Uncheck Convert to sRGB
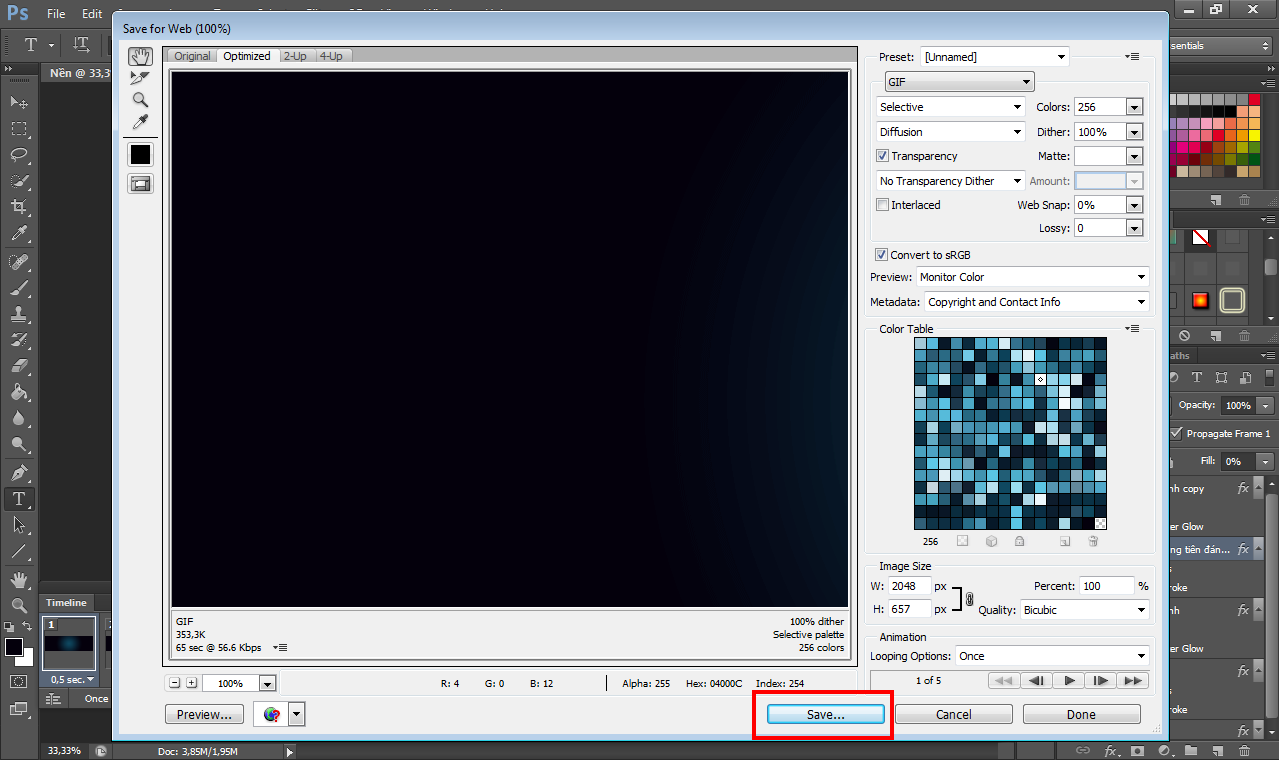Screen dimensions: 1279x760 pyautogui.click(x=881, y=255)
